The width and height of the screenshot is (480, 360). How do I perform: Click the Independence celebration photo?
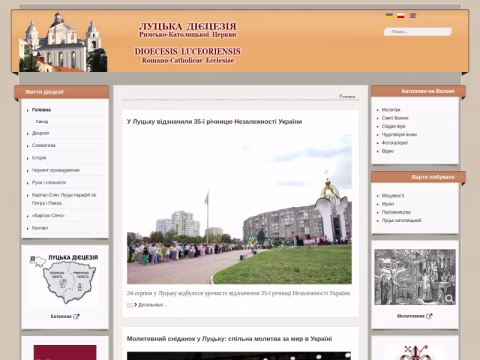(239, 209)
